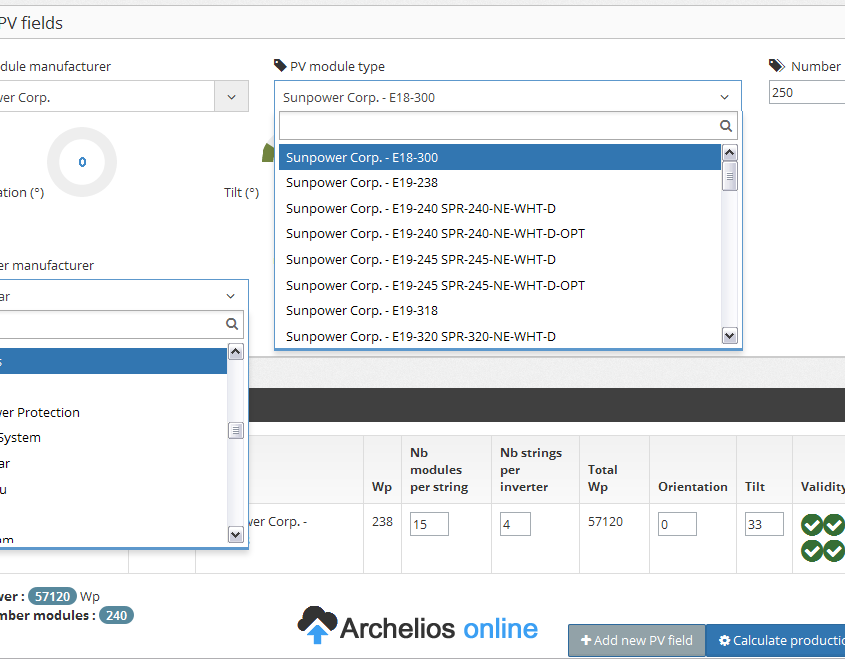845x659 pixels.
Task: Choose E19-240 SPR-240-NE-WHT-D-OPT module
Action: [500, 234]
